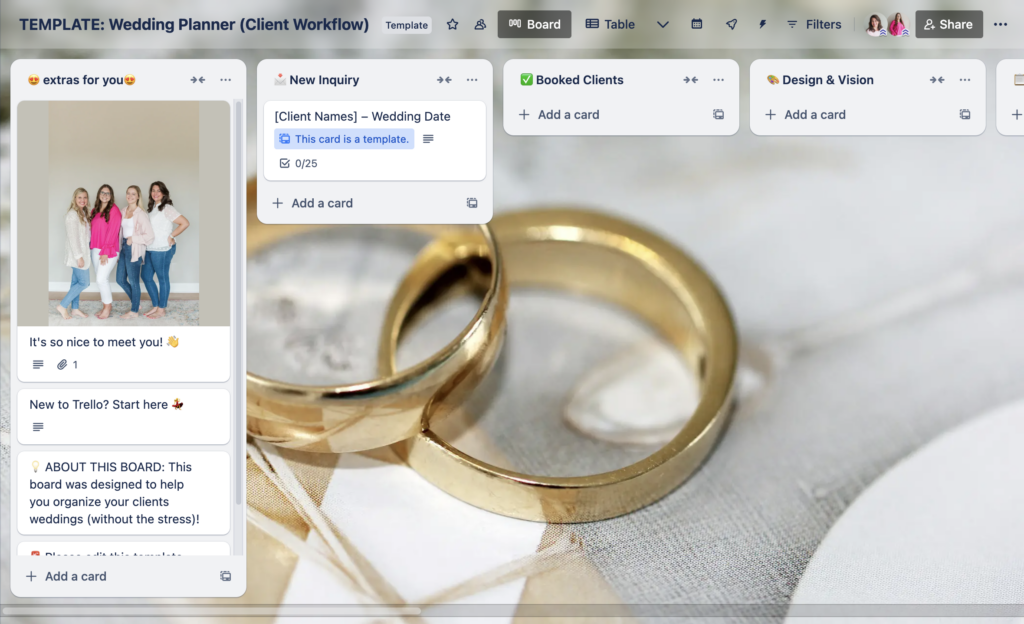1024x624 pixels.
Task: Click This card is a template badge
Action: (344, 139)
